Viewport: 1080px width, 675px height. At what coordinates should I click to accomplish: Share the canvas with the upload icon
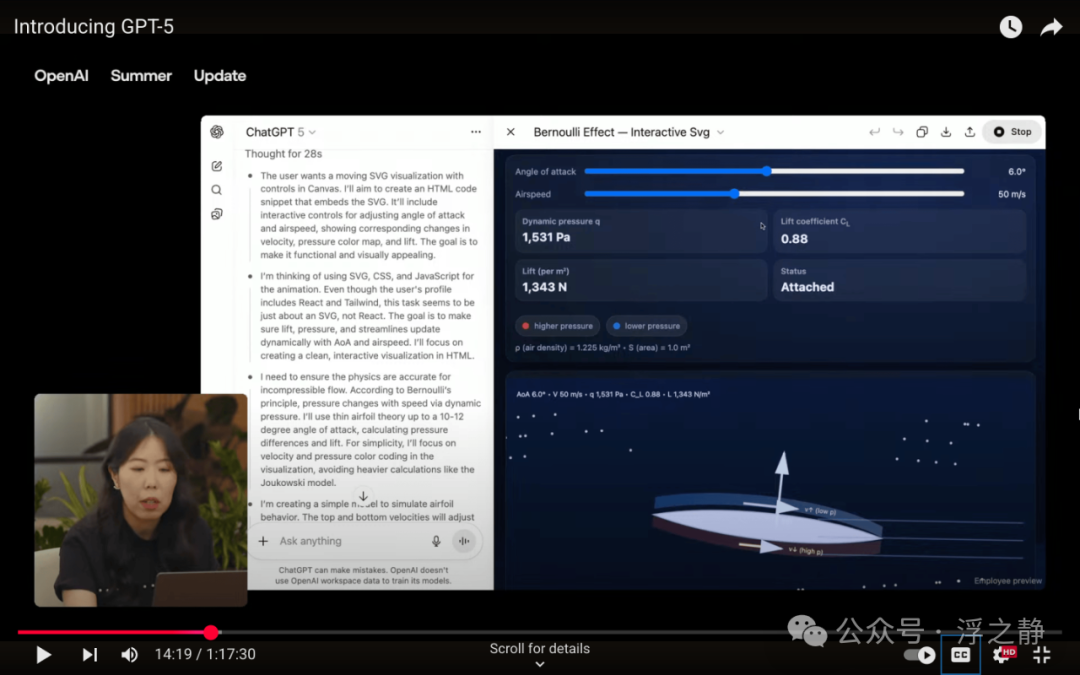970,132
